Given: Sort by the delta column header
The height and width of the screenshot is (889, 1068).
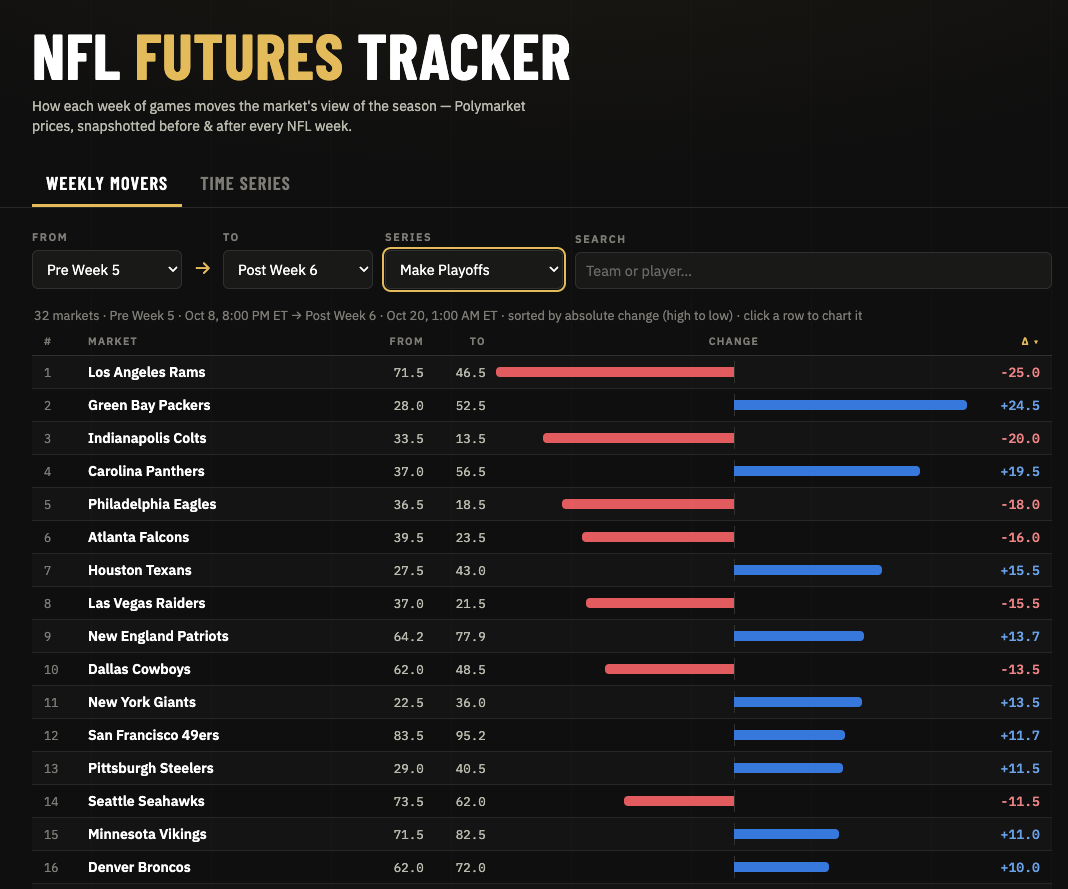Looking at the screenshot, I should click(x=1029, y=341).
